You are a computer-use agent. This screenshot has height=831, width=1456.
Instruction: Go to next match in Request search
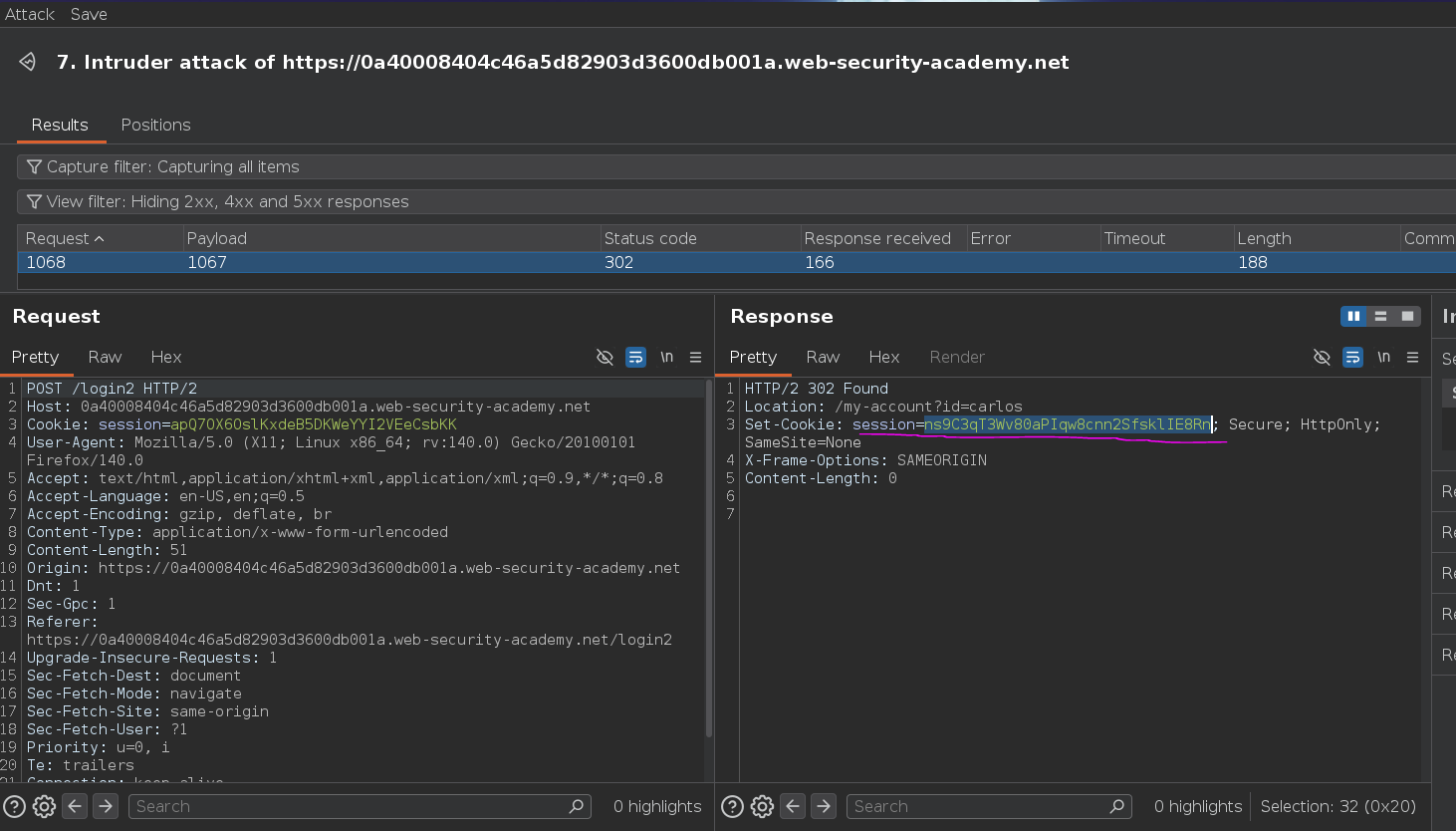(x=106, y=806)
